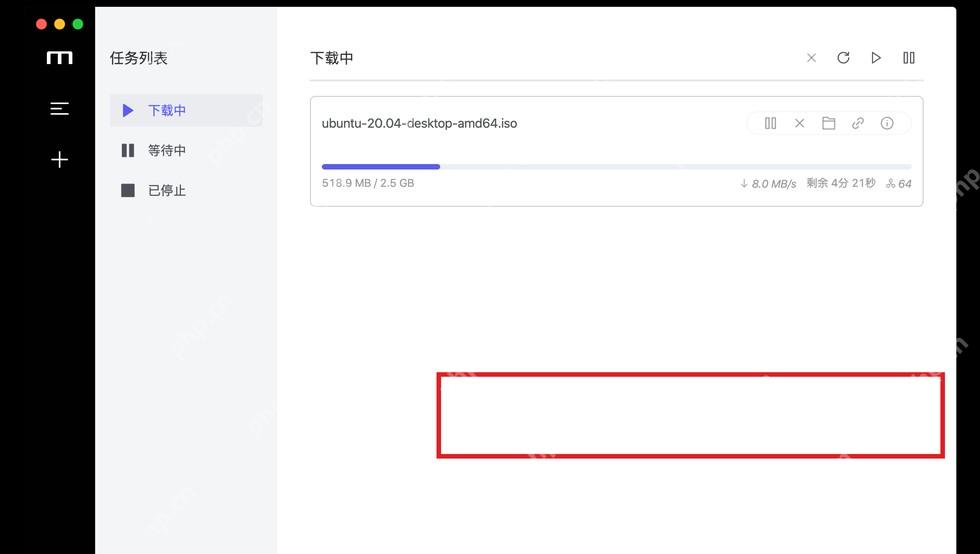Copy the ubuntu iso download link
The width and height of the screenshot is (980, 554).
tap(858, 123)
